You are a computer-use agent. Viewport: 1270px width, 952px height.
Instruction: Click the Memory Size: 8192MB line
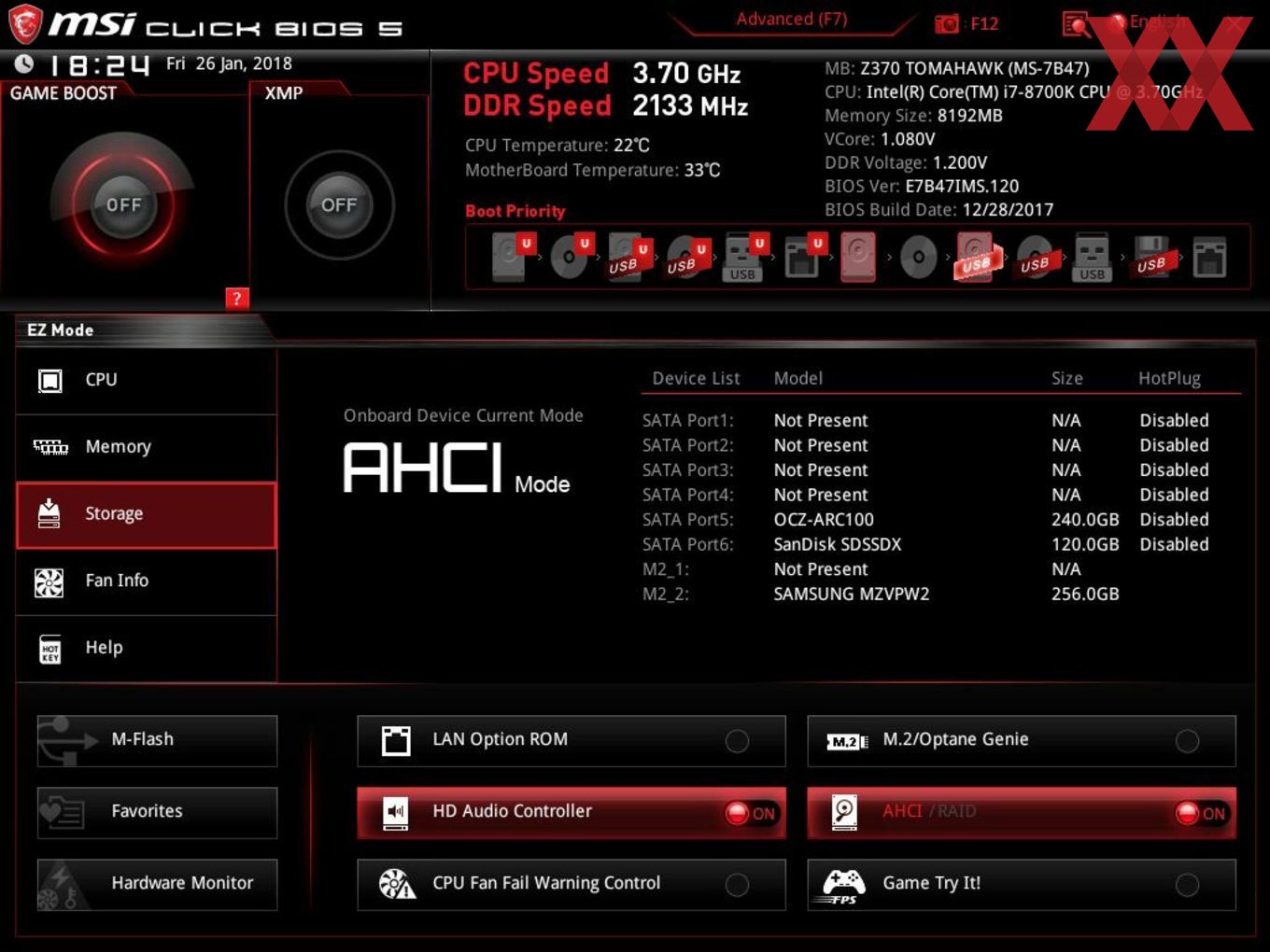(913, 116)
